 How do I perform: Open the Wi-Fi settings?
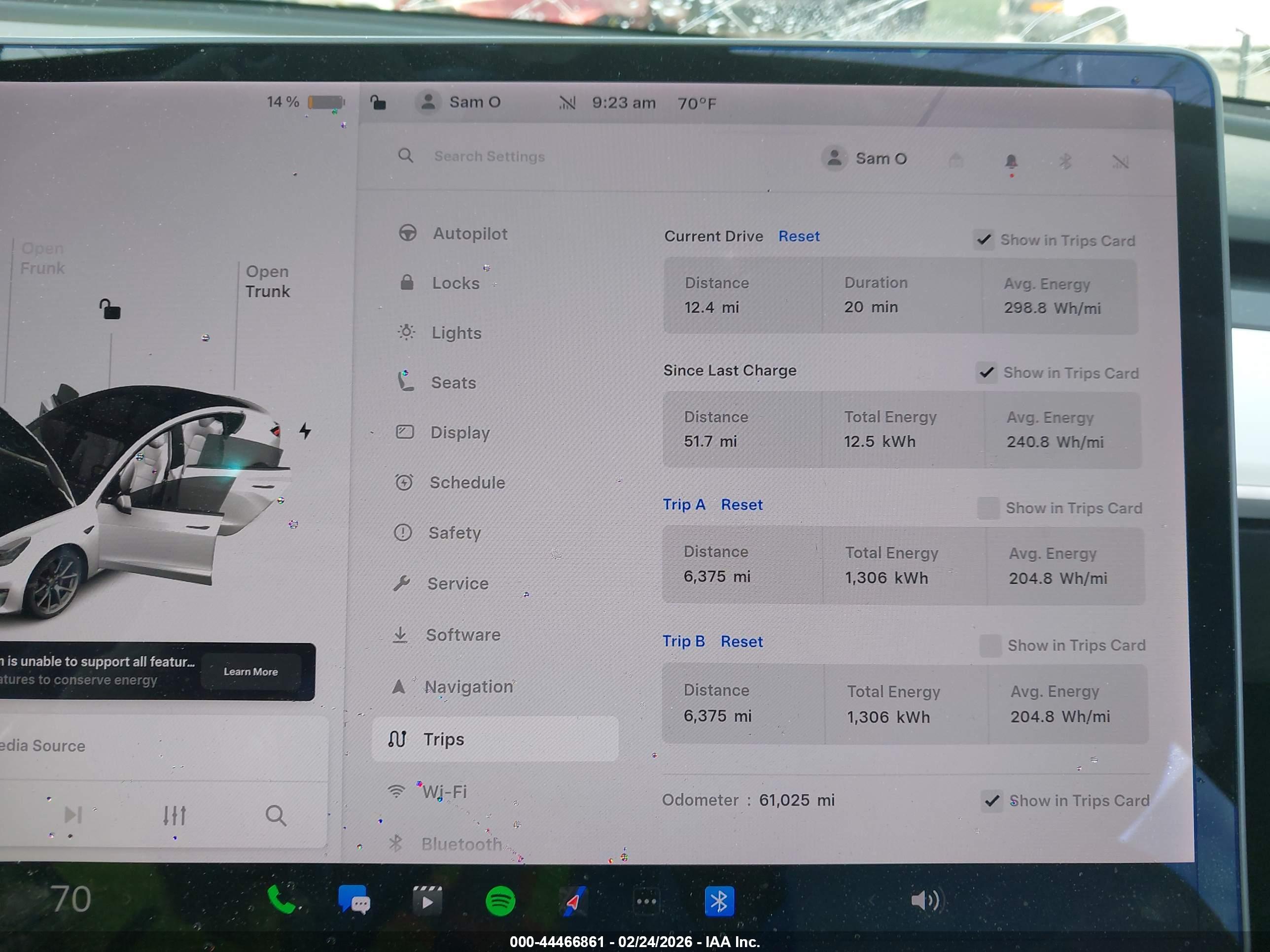pos(428,791)
